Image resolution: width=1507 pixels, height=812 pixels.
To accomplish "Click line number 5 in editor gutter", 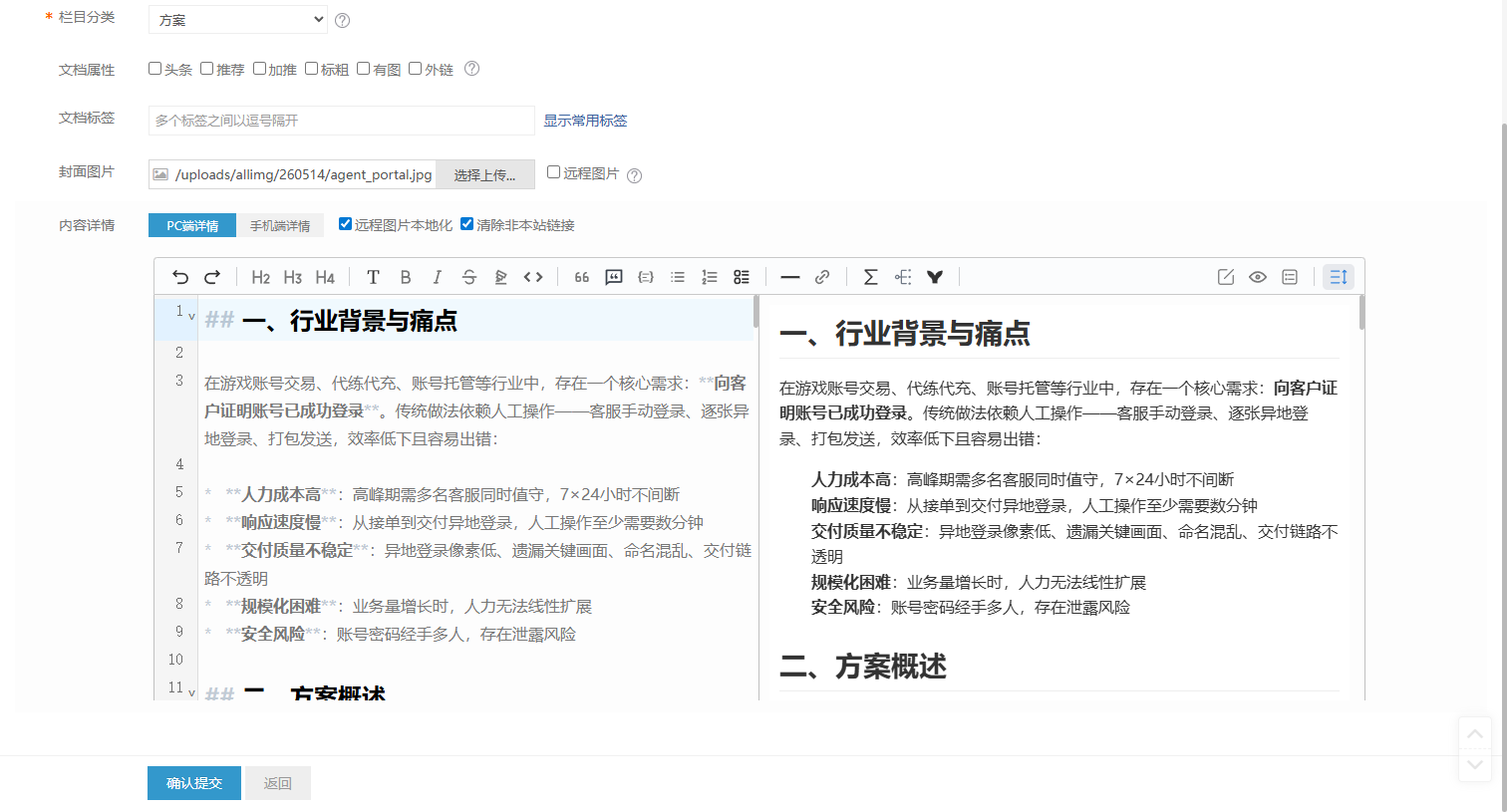I will (179, 492).
